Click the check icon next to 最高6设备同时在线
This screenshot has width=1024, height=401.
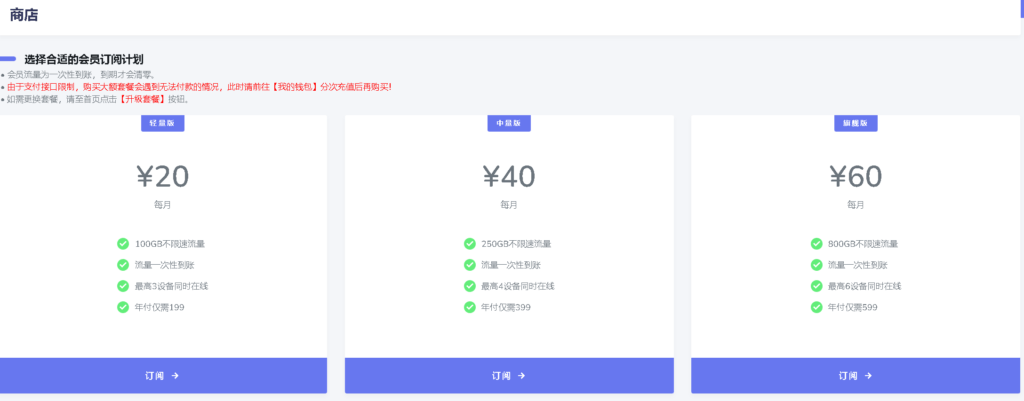[x=816, y=286]
